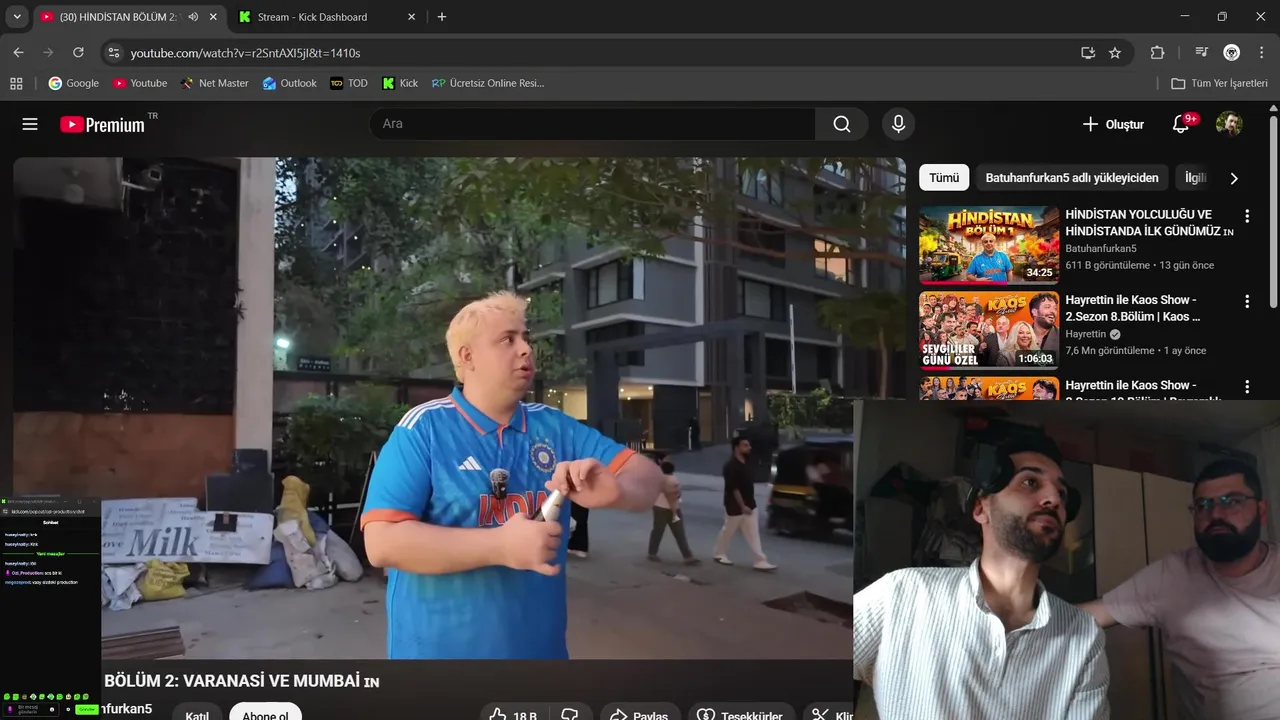This screenshot has width=1280, height=720.
Task: Close the Stream - Kick Dashboard tab
Action: pyautogui.click(x=412, y=17)
